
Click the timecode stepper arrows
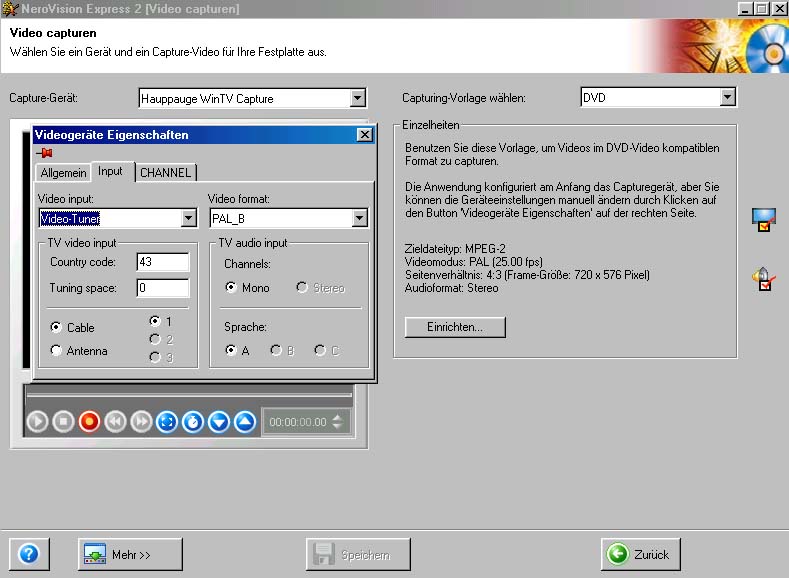click(x=338, y=422)
